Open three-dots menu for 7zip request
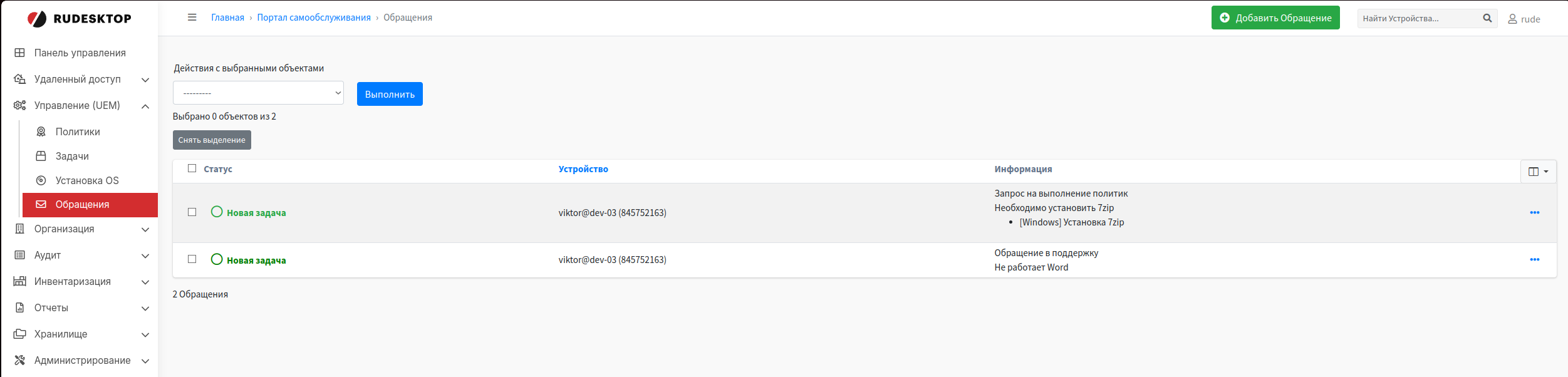 (x=1534, y=213)
